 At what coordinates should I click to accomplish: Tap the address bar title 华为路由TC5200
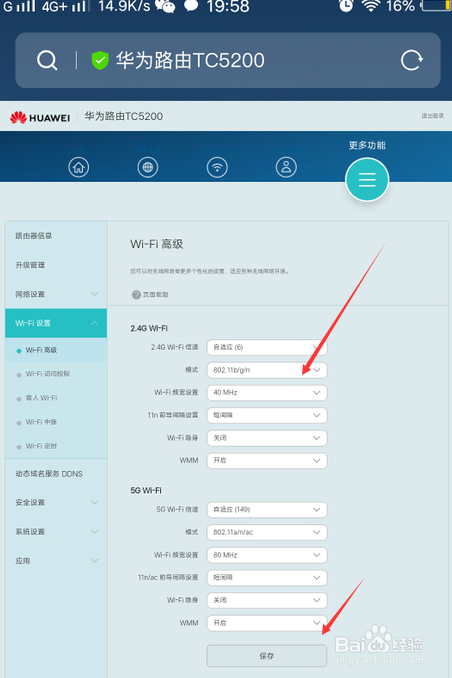tap(190, 60)
